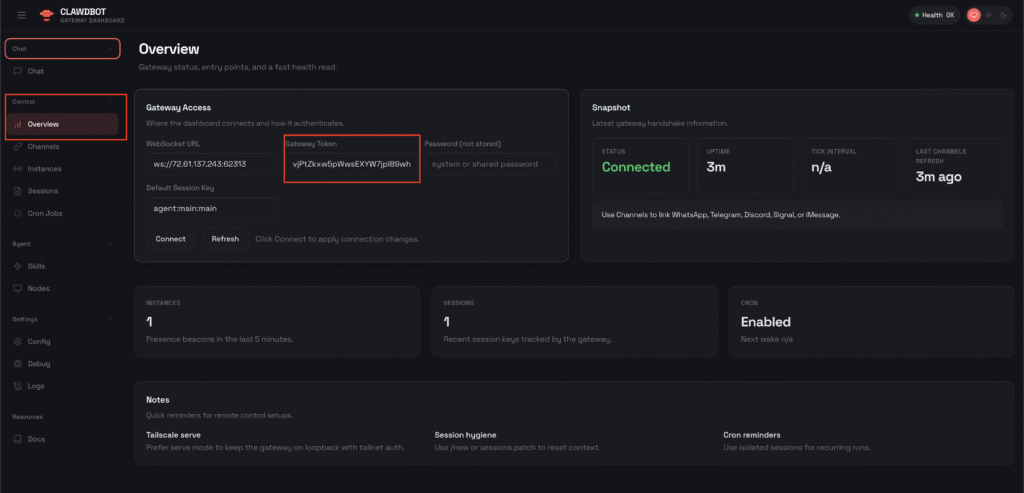Click the Snapshot panel title
Viewport: 1024px width, 493px height.
coord(611,108)
